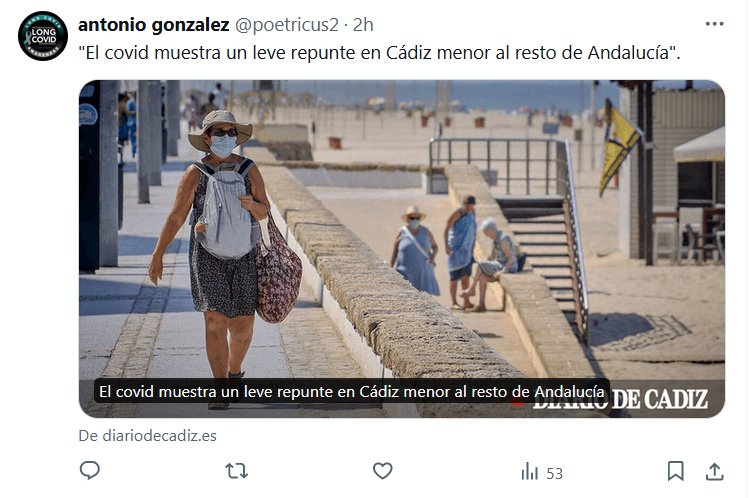Click the yellow flag in the article photo

(619, 146)
